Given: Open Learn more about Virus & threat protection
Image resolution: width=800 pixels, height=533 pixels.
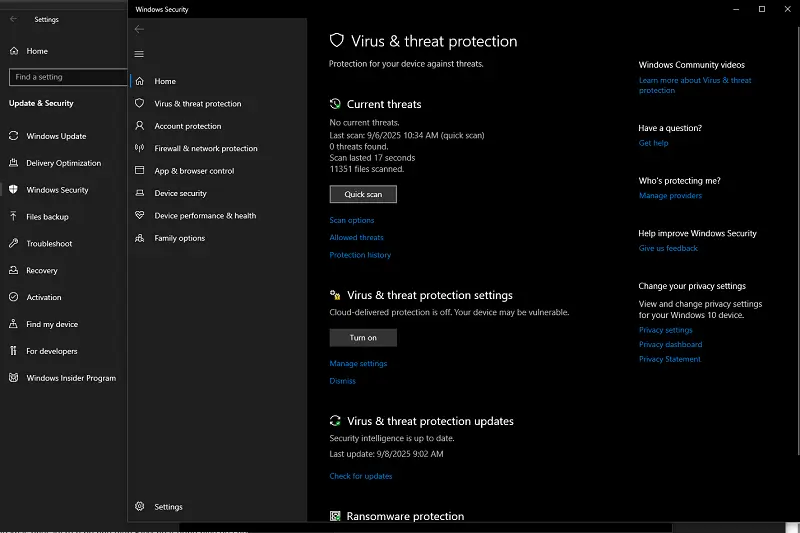Looking at the screenshot, I should pyautogui.click(x=695, y=85).
